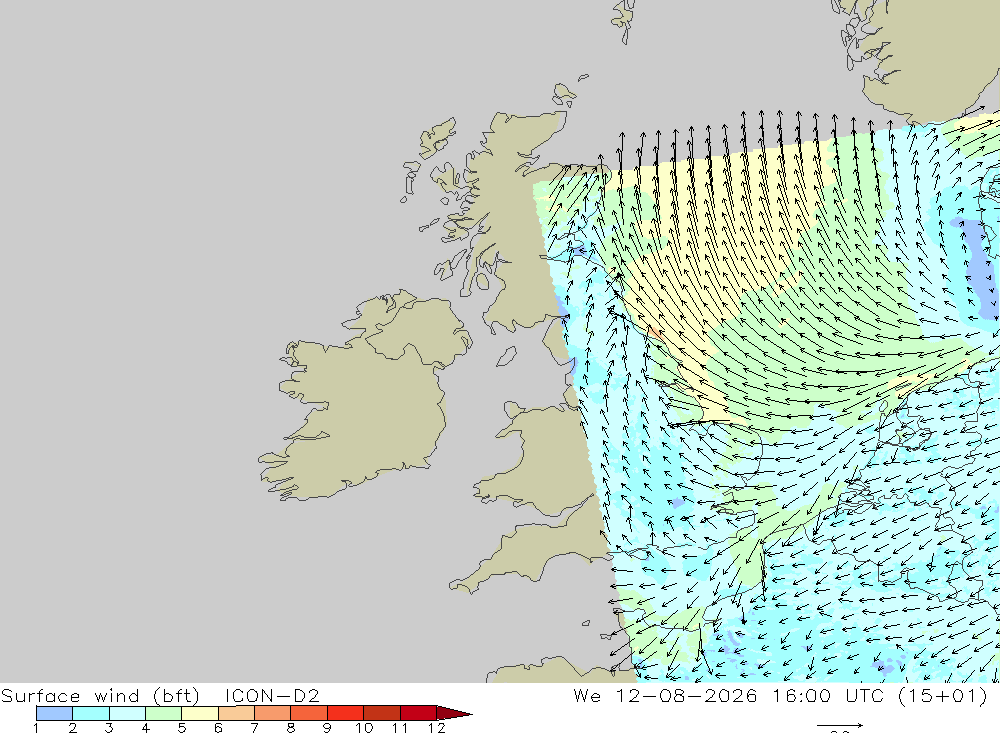1000x733 pixels.
Task: Click the Beaufort 1 light blue legend swatch
Action: click(54, 713)
